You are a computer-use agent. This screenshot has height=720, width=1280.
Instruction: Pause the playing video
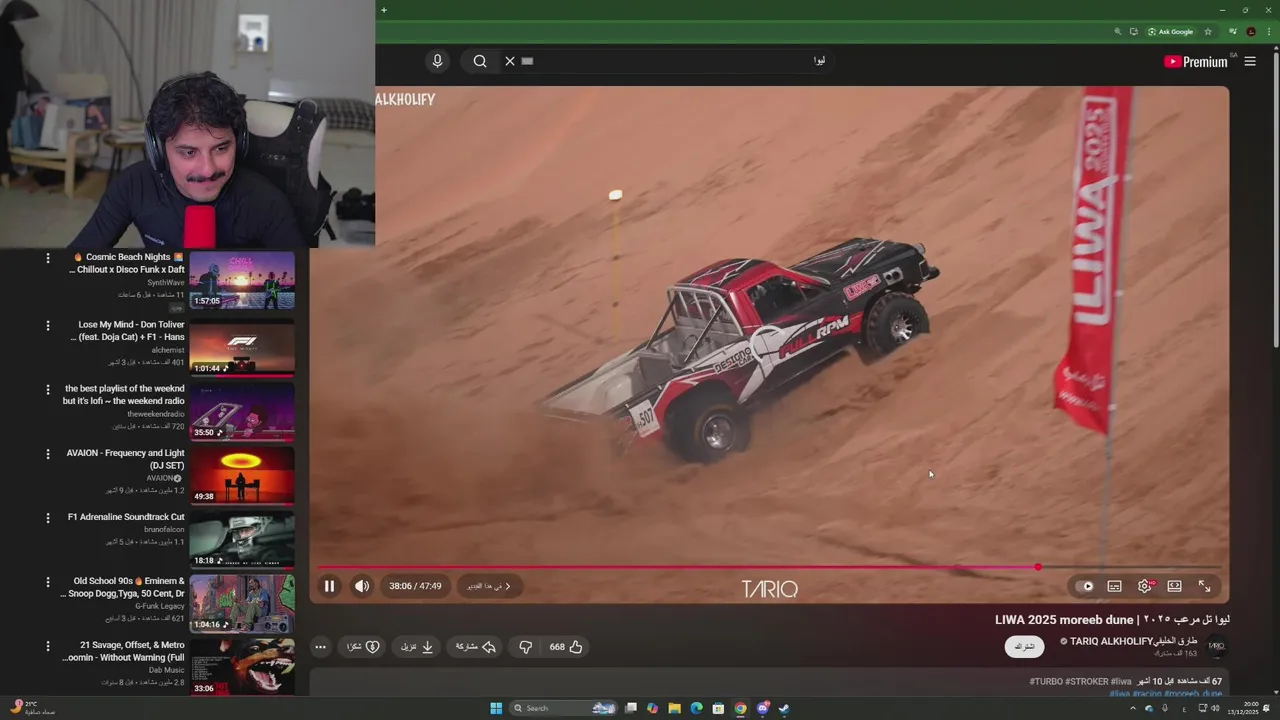click(329, 586)
